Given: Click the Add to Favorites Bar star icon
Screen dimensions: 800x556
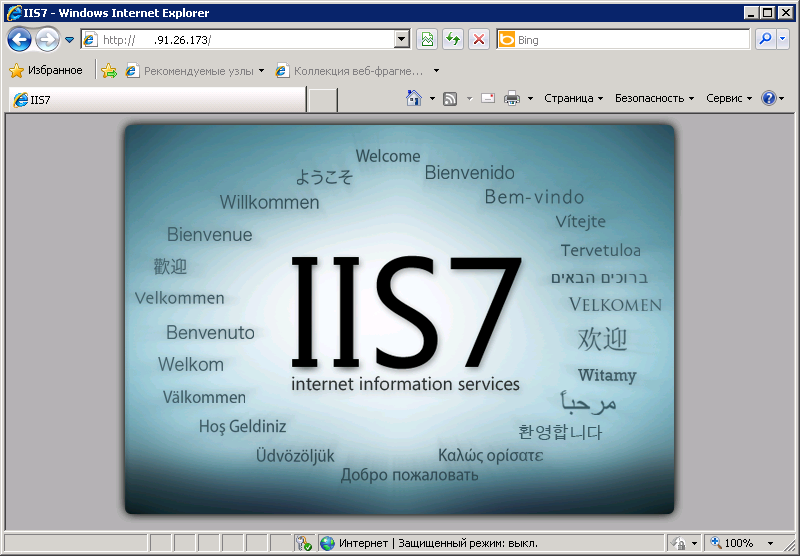Looking at the screenshot, I should (109, 71).
